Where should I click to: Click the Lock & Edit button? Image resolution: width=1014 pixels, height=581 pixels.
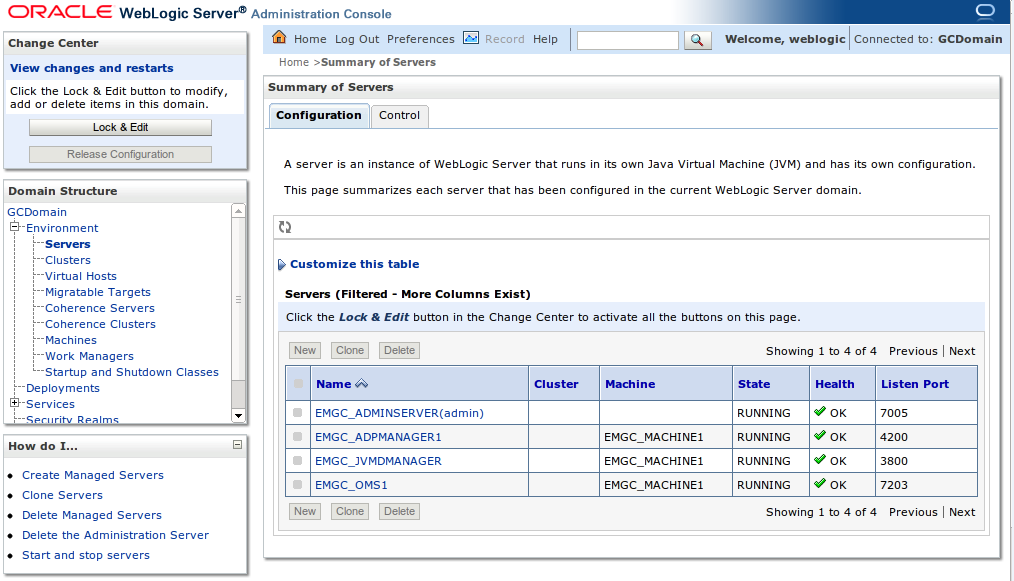pyautogui.click(x=120, y=127)
